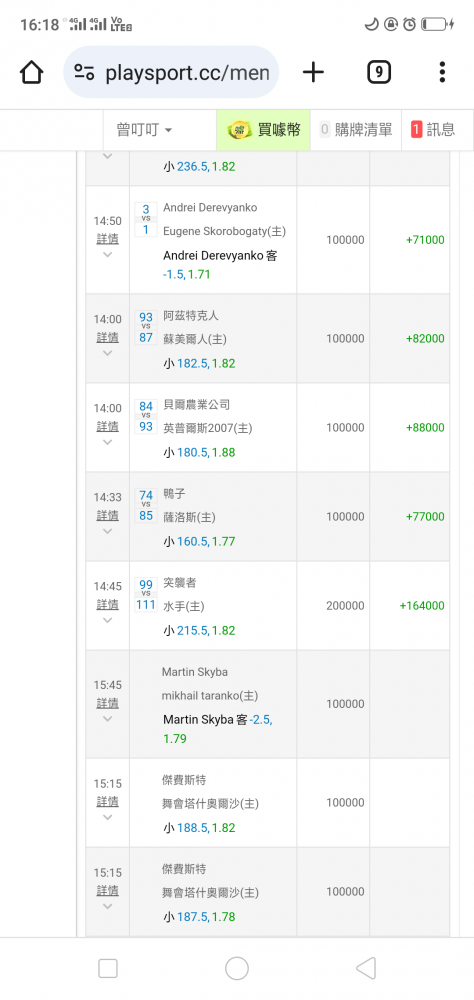
Task: Expand chevron under 15:45 Martin Skyba match
Action: click(107, 719)
